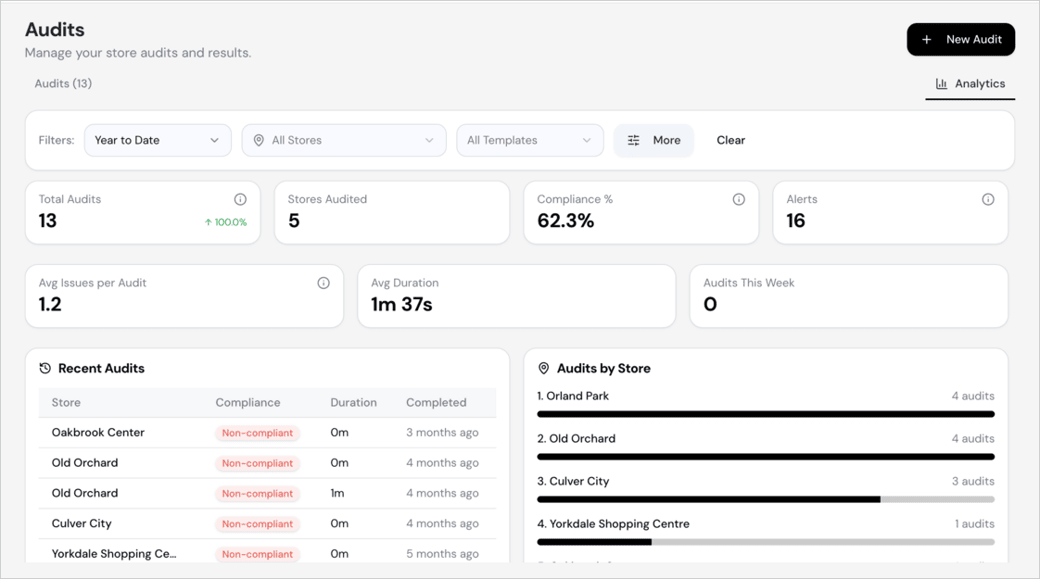
Task: Click the Compliance column header
Action: [x=247, y=403]
